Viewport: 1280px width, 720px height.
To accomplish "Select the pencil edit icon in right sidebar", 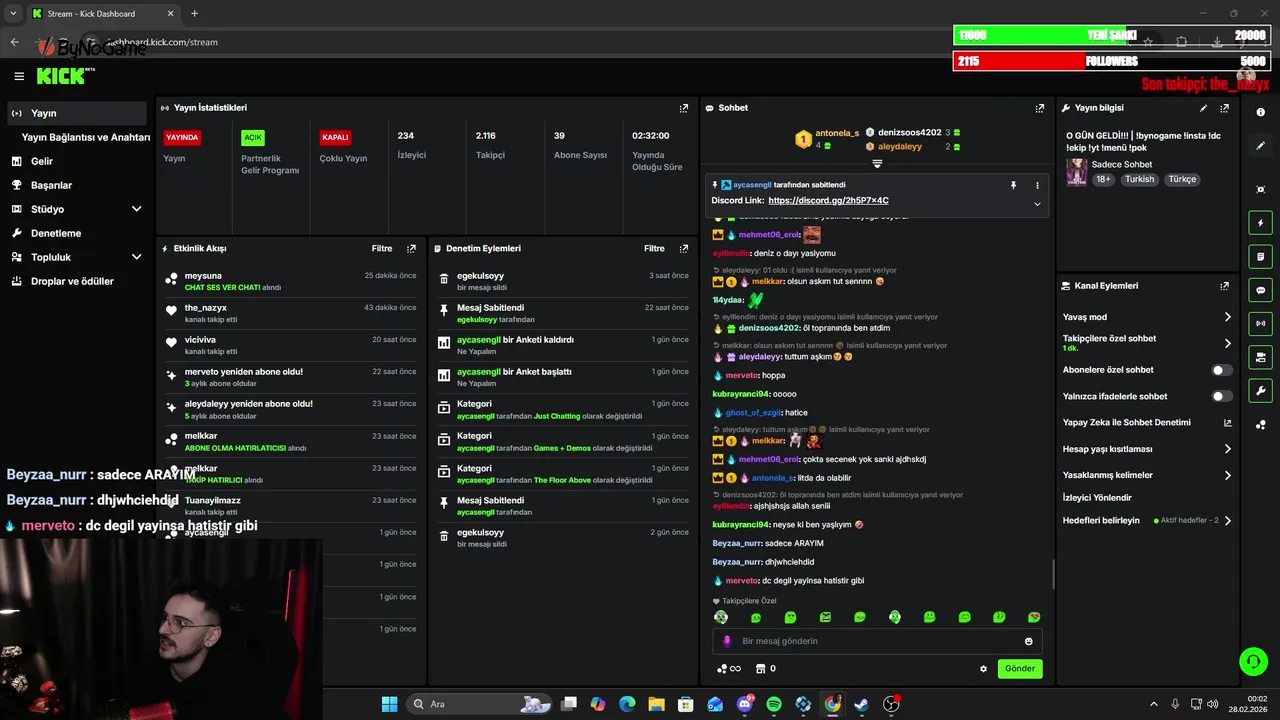I will [x=1260, y=146].
